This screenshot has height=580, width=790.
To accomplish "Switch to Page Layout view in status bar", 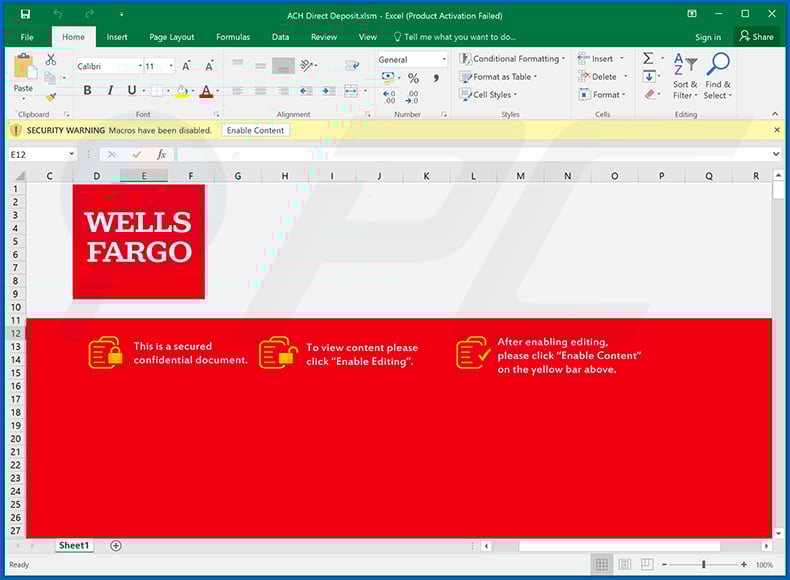I will click(x=625, y=565).
